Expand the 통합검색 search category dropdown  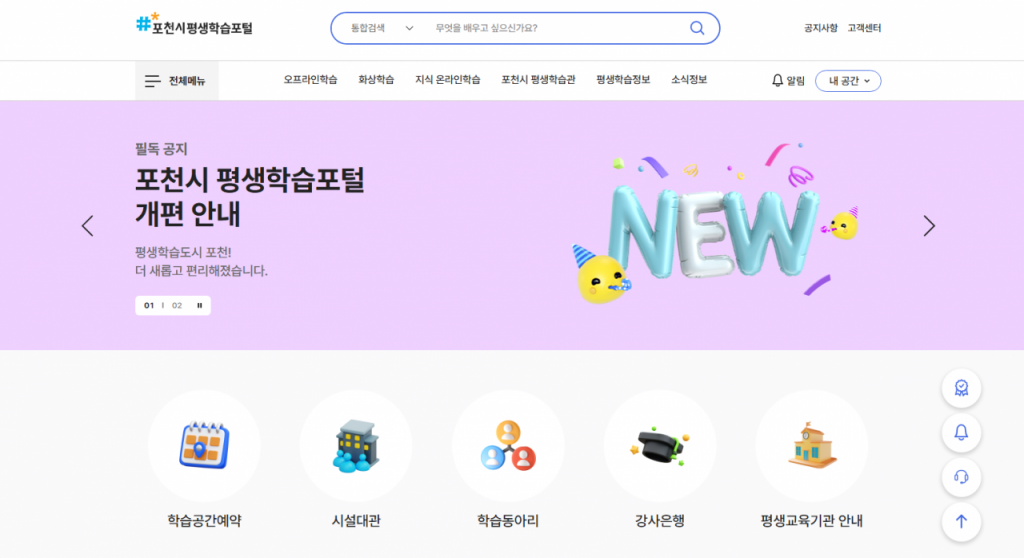(x=382, y=28)
